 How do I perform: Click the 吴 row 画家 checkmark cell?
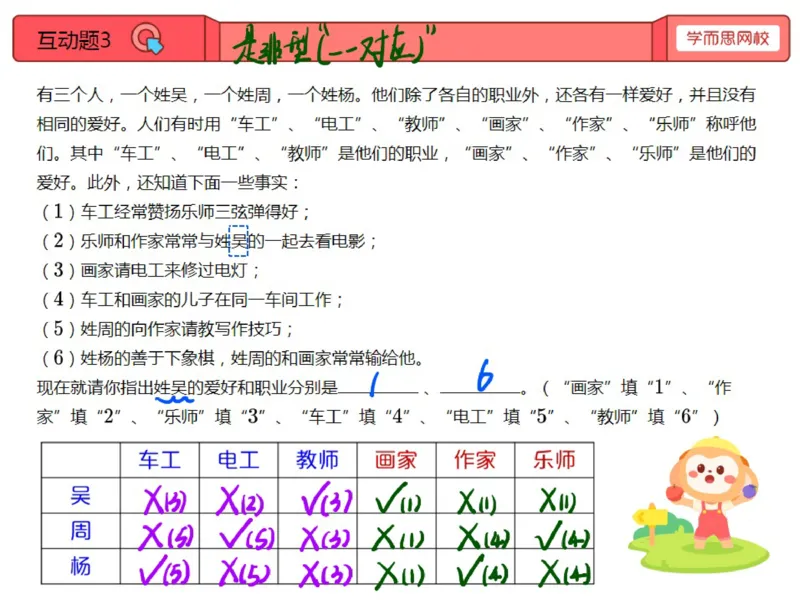[x=396, y=495]
